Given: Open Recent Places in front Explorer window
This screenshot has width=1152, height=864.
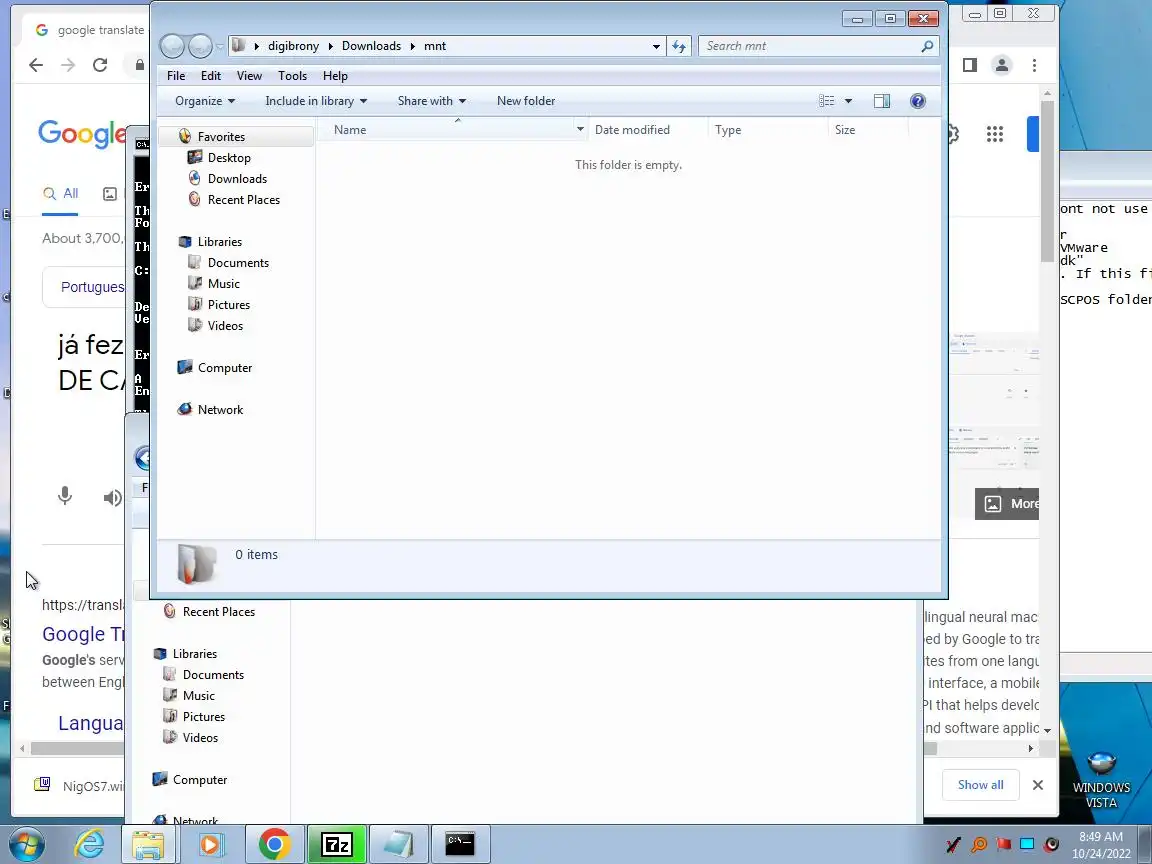Looking at the screenshot, I should click(243, 200).
